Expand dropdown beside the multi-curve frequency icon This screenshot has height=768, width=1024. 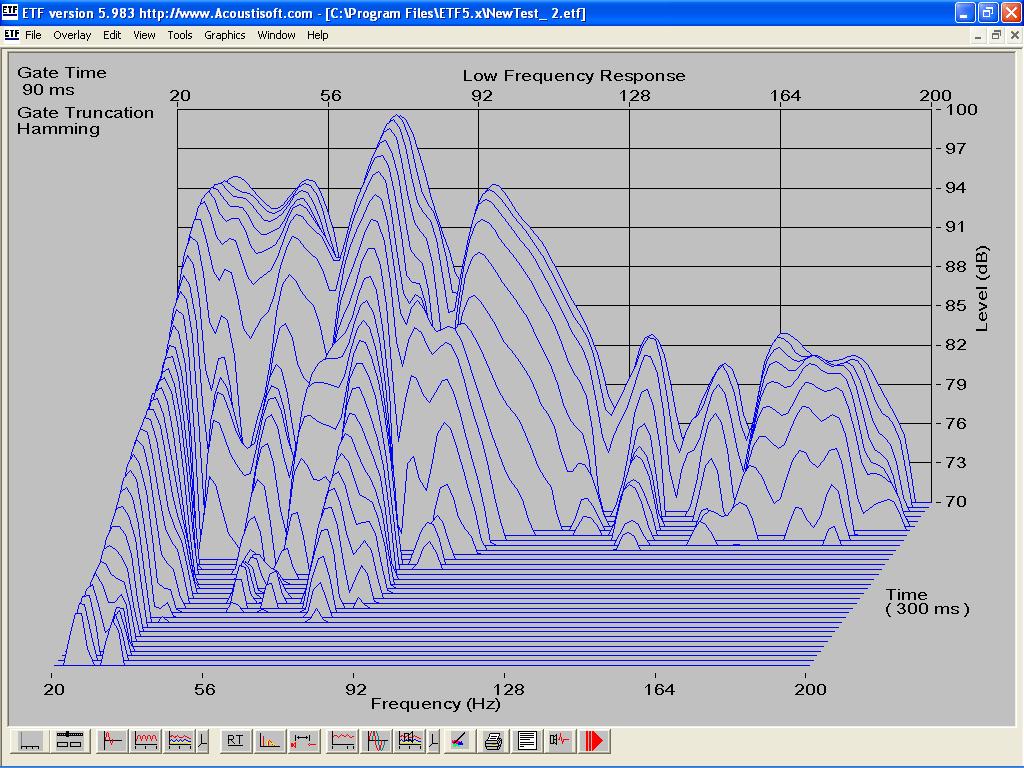(x=203, y=741)
